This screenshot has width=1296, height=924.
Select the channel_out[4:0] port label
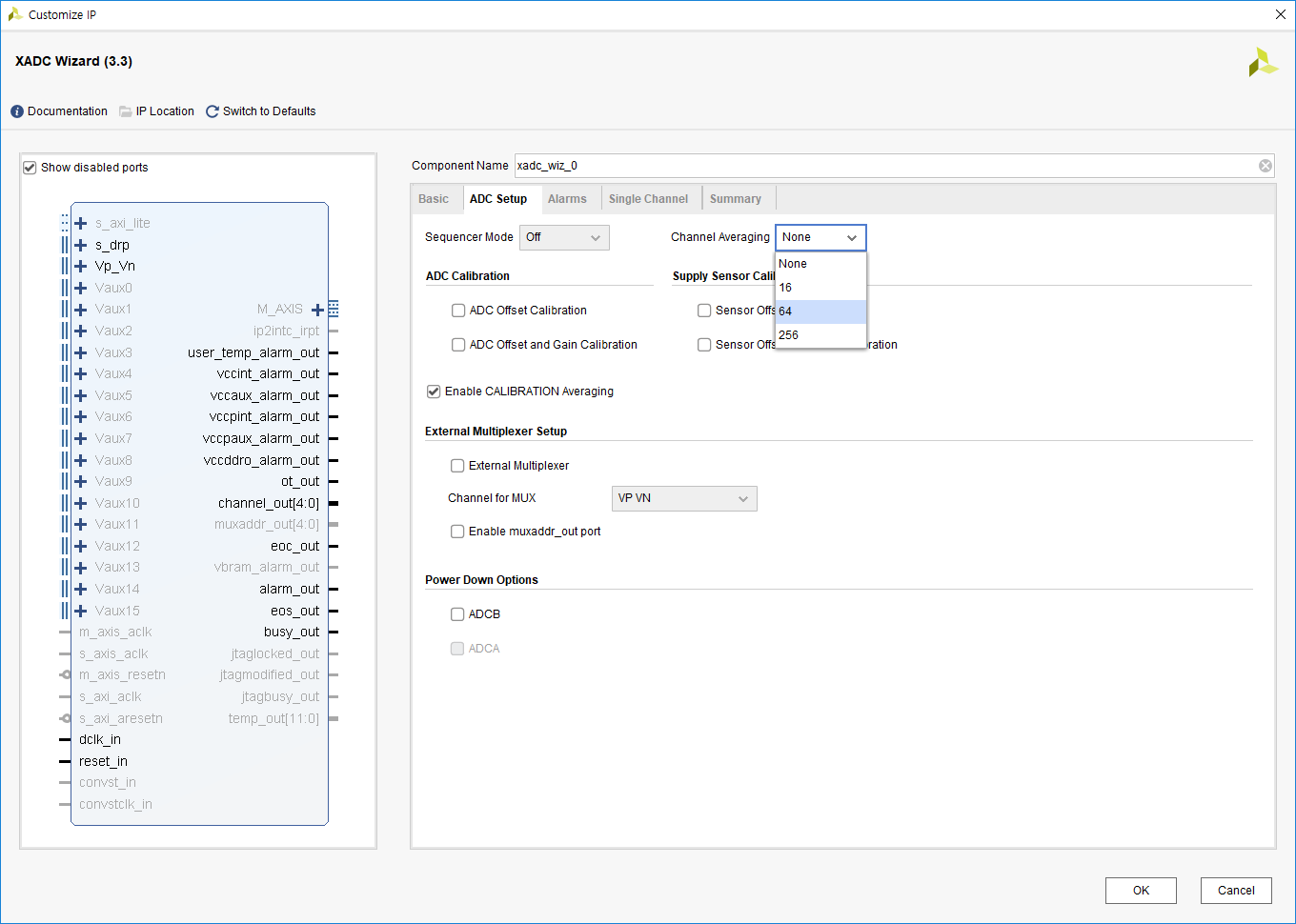[x=269, y=503]
